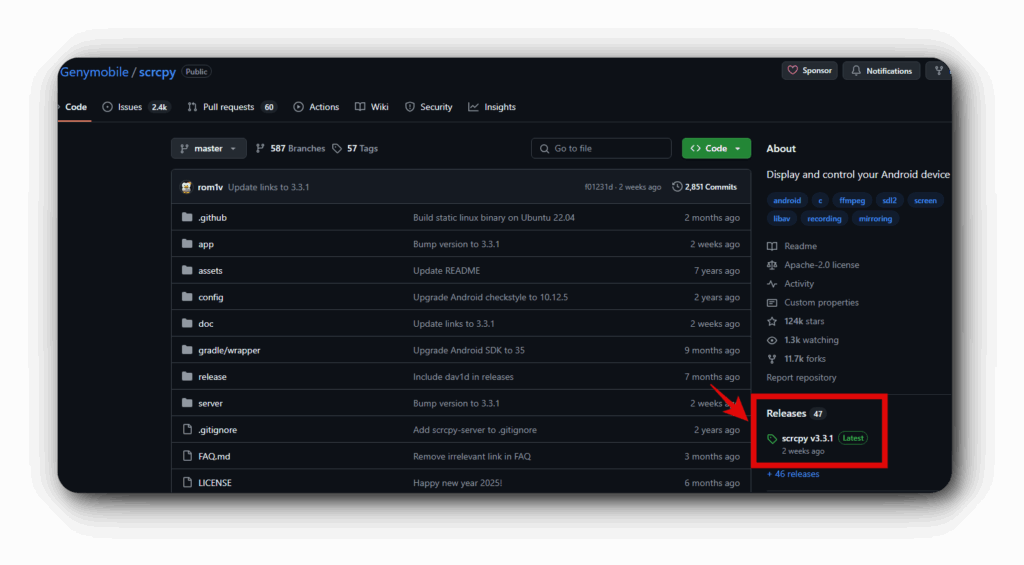Screen dimensions: 1024x565
Task: Open the scrcpy repository name link
Action: 157,72
